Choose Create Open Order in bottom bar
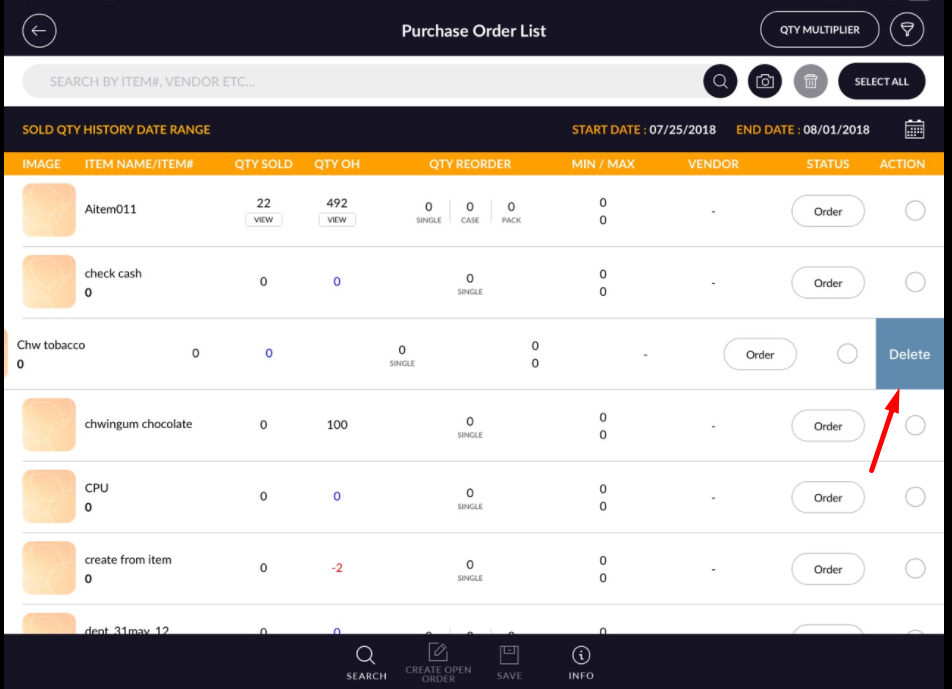This screenshot has width=952, height=689. pyautogui.click(x=438, y=662)
